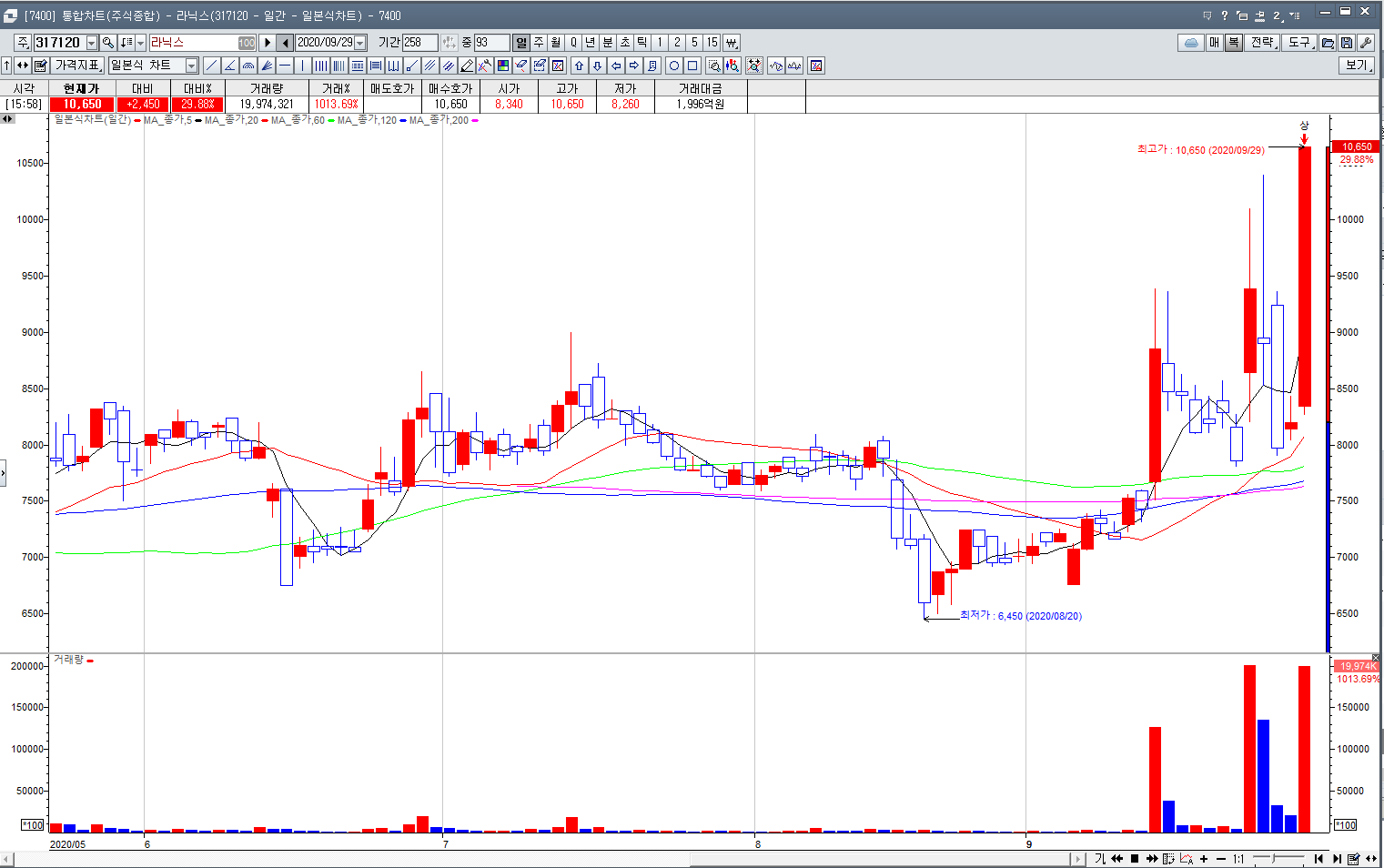Click the next stock play arrow button

click(x=268, y=43)
